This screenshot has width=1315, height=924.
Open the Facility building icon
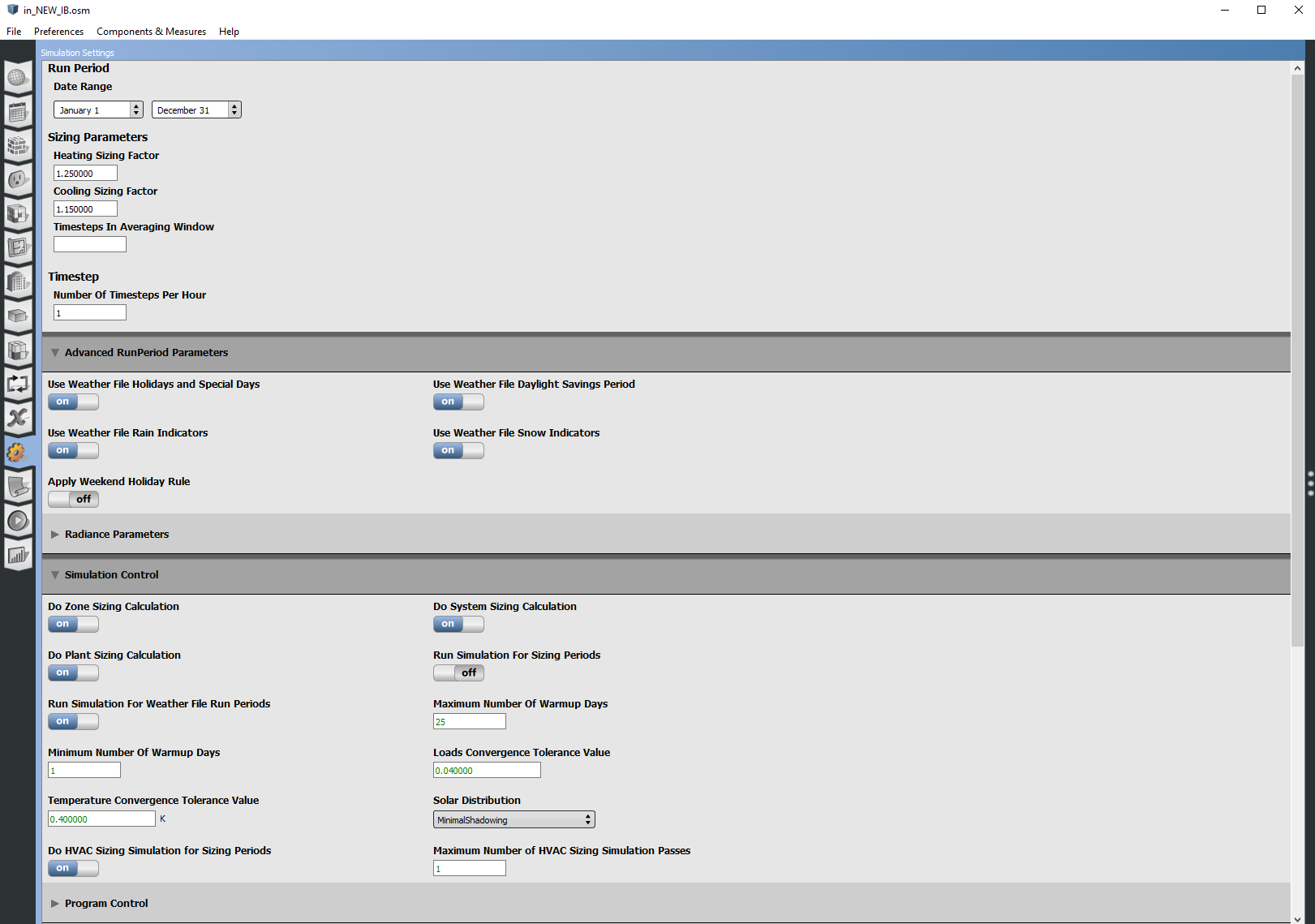pos(18,281)
